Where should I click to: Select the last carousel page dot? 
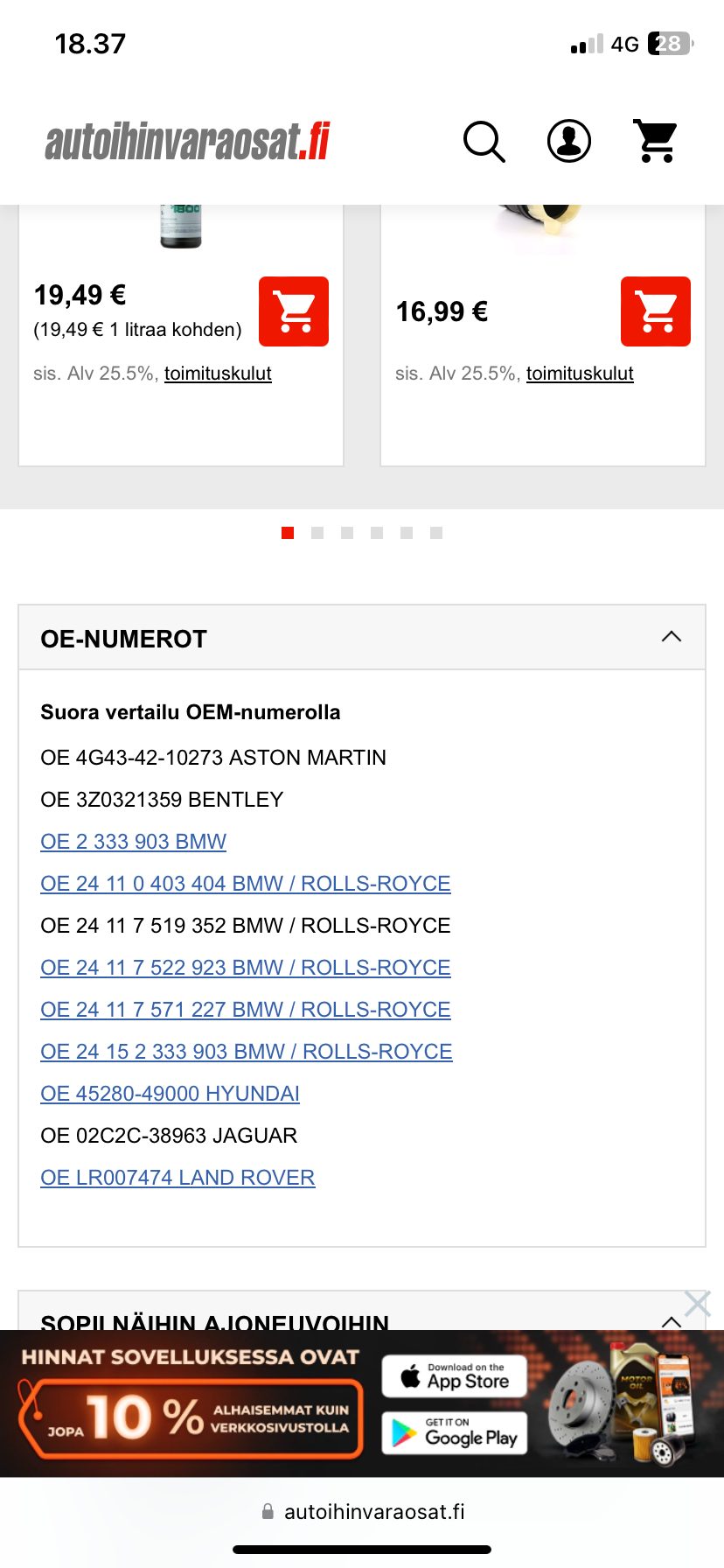pyautogui.click(x=436, y=533)
